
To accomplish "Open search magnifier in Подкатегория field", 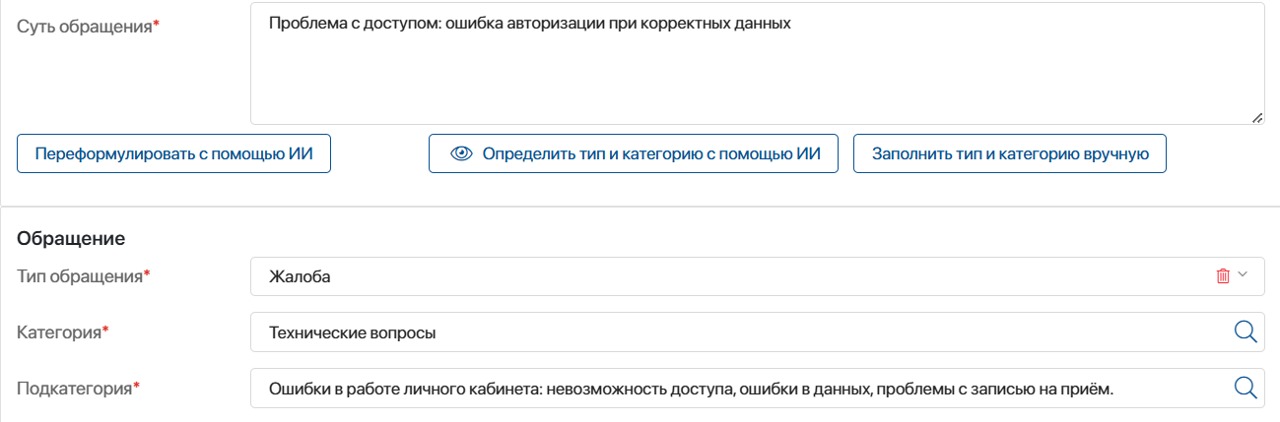I will (1245, 388).
